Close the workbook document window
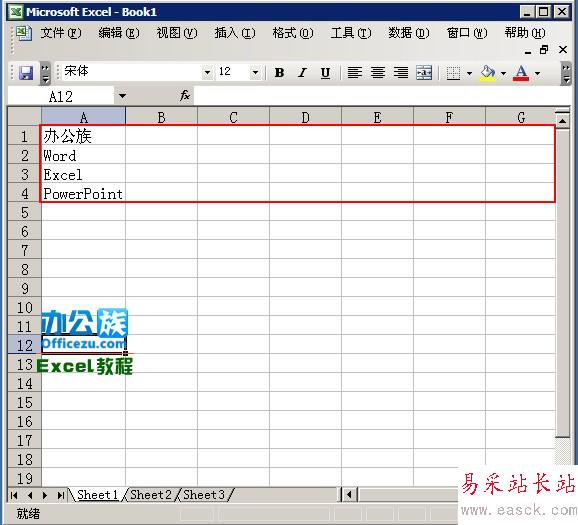The height and width of the screenshot is (525, 578). pyautogui.click(x=563, y=50)
